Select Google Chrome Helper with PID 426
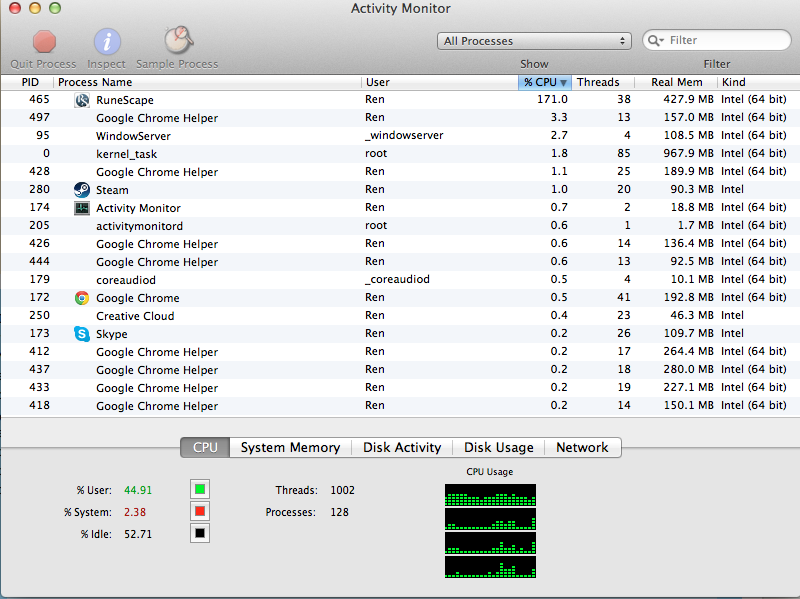This screenshot has height=599, width=800. pos(400,244)
